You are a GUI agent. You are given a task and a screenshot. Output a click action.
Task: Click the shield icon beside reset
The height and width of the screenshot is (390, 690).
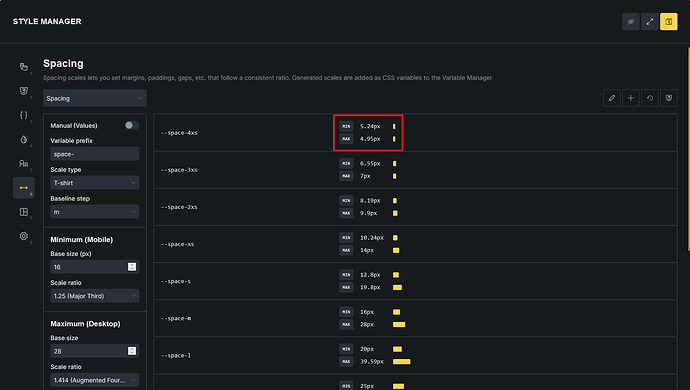(668, 98)
